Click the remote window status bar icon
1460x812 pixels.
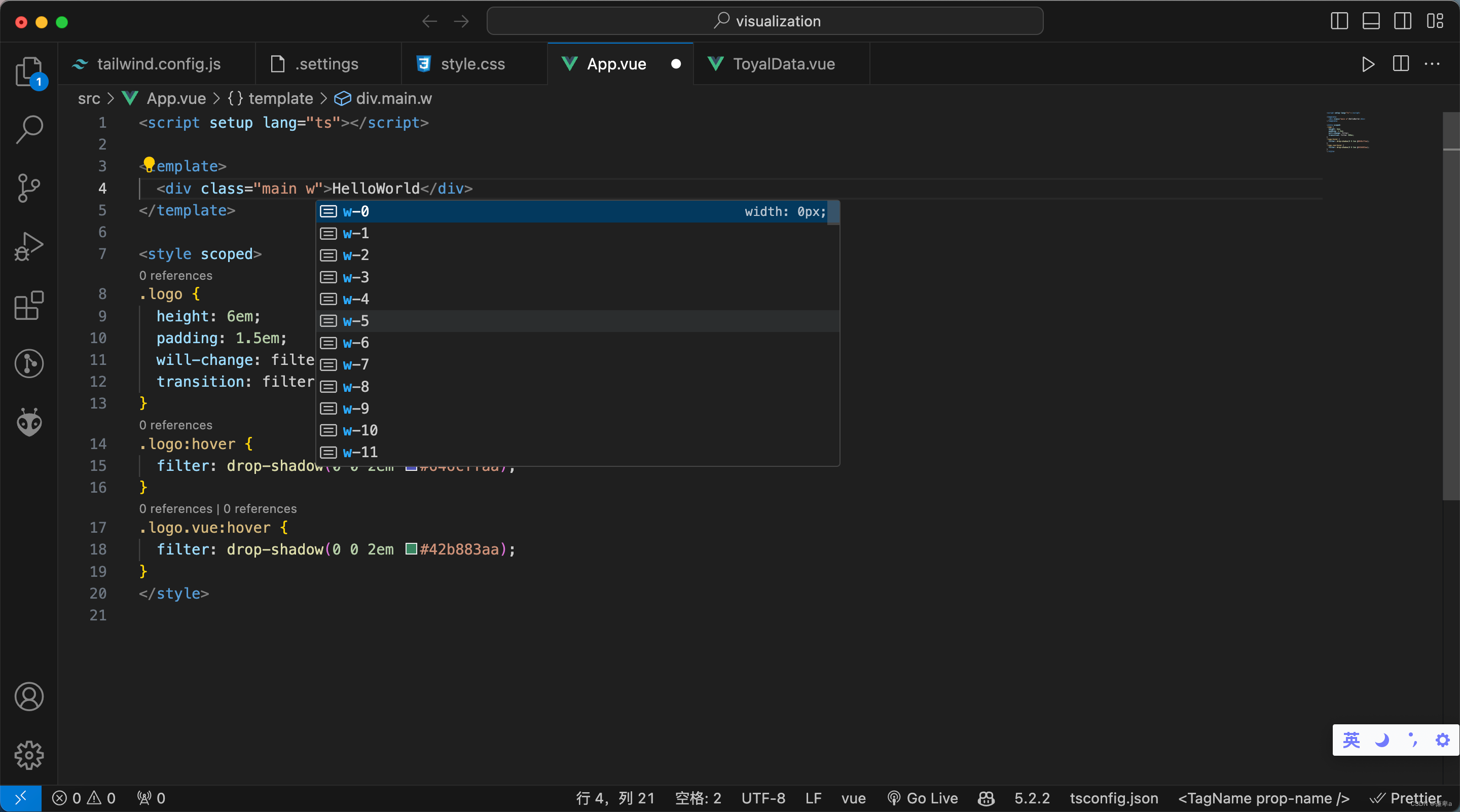tap(20, 798)
